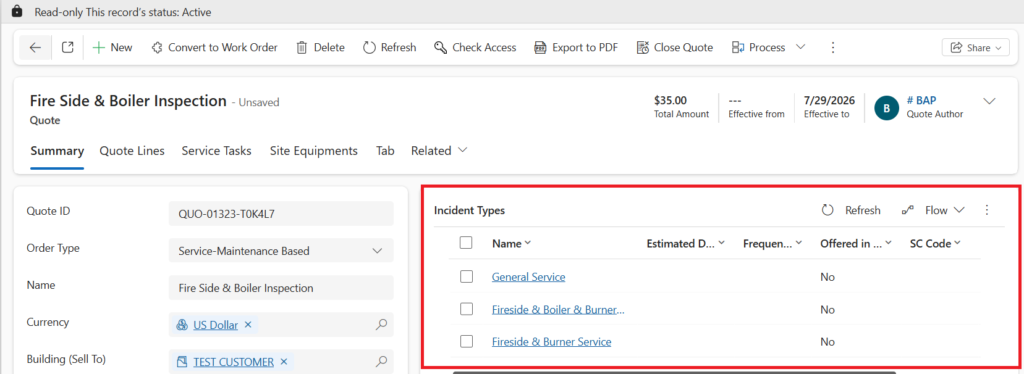Image resolution: width=1024 pixels, height=374 pixels.
Task: Click the Process flow icon
Action: pos(738,48)
